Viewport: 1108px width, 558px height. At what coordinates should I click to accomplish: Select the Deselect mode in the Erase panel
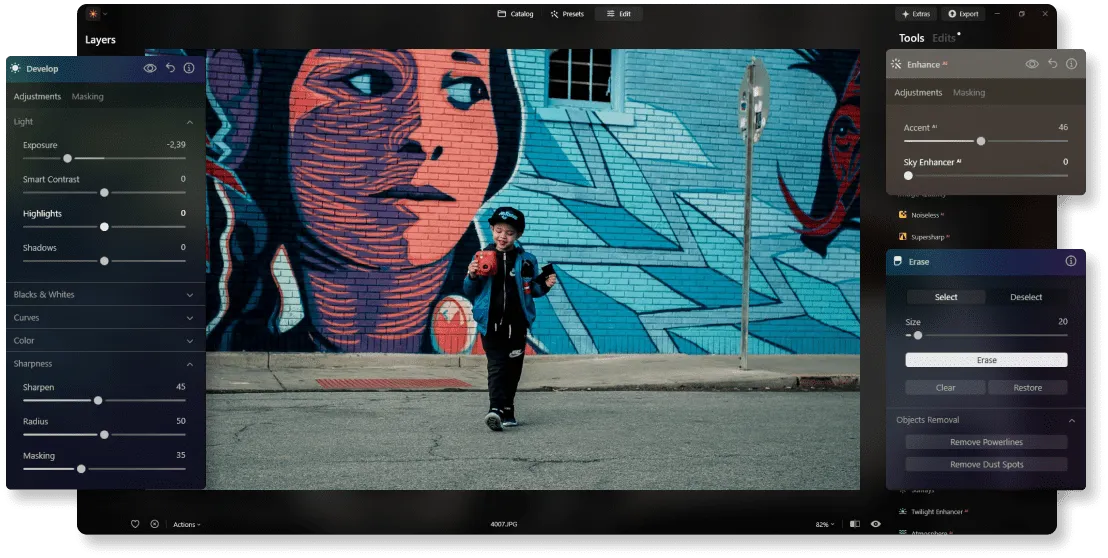point(1026,297)
